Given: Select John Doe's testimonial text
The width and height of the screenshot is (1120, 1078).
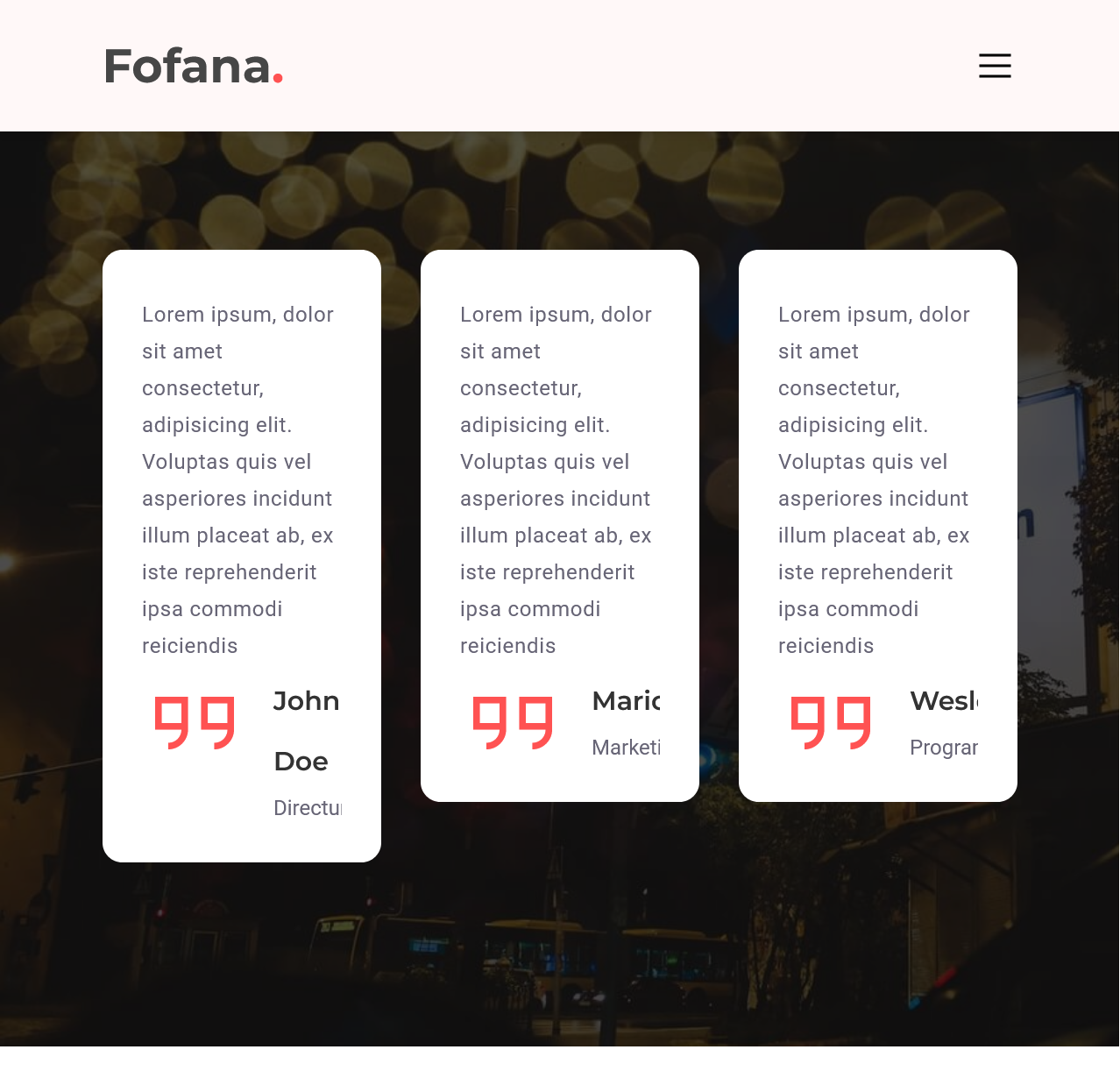Looking at the screenshot, I should click(237, 479).
